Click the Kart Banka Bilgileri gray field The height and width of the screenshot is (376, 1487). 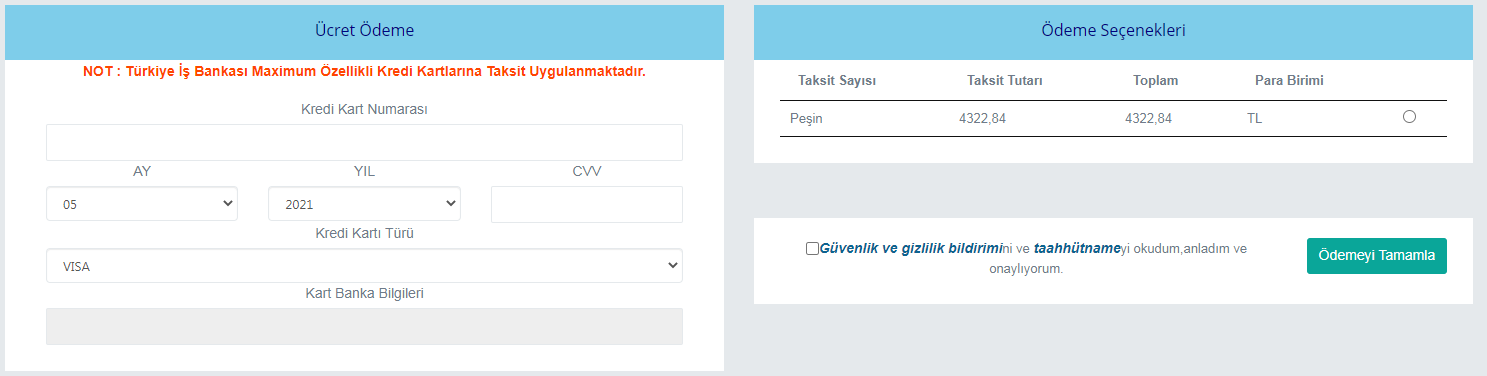364,326
